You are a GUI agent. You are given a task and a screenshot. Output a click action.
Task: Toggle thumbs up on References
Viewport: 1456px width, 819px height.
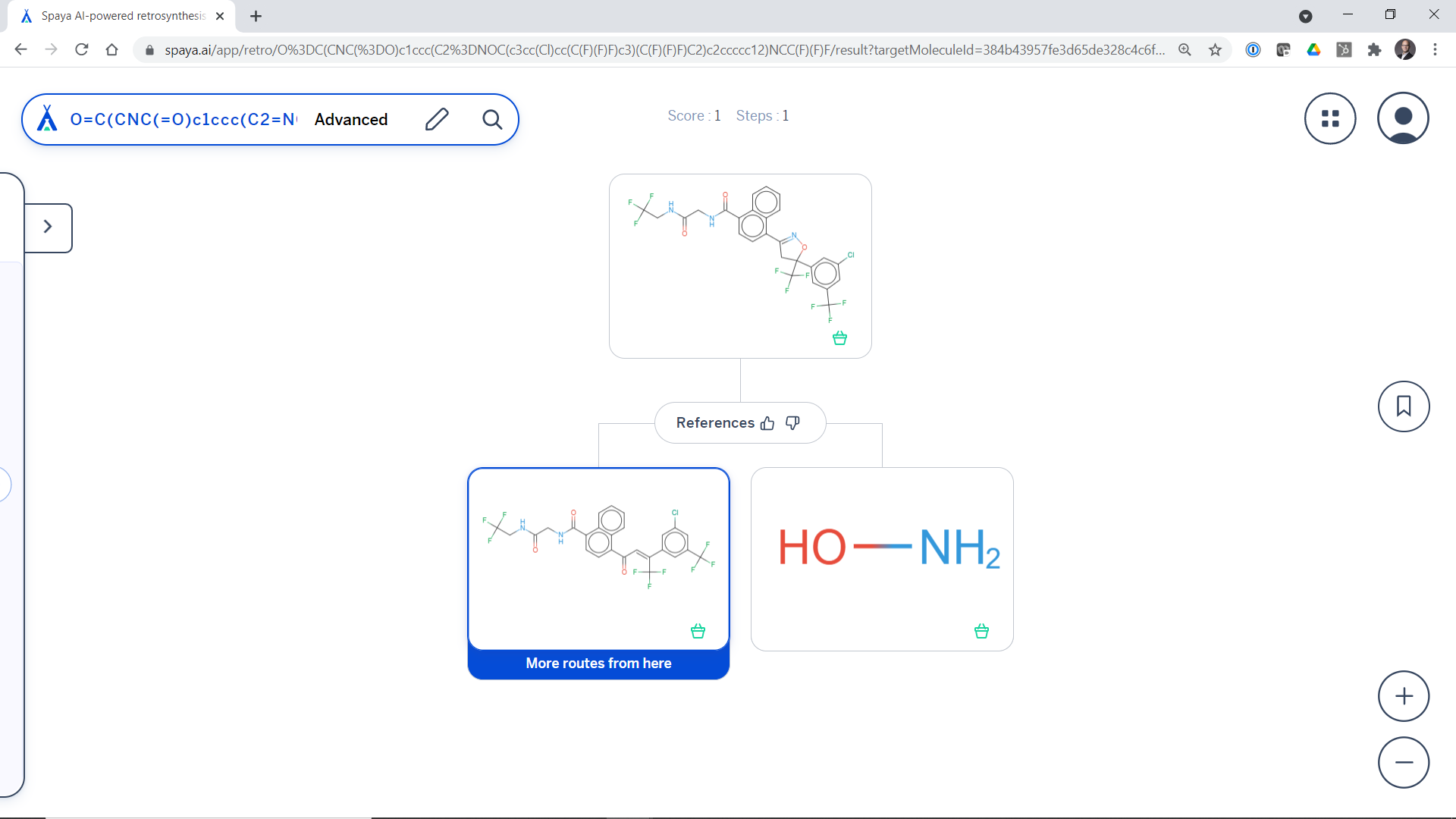(x=767, y=423)
